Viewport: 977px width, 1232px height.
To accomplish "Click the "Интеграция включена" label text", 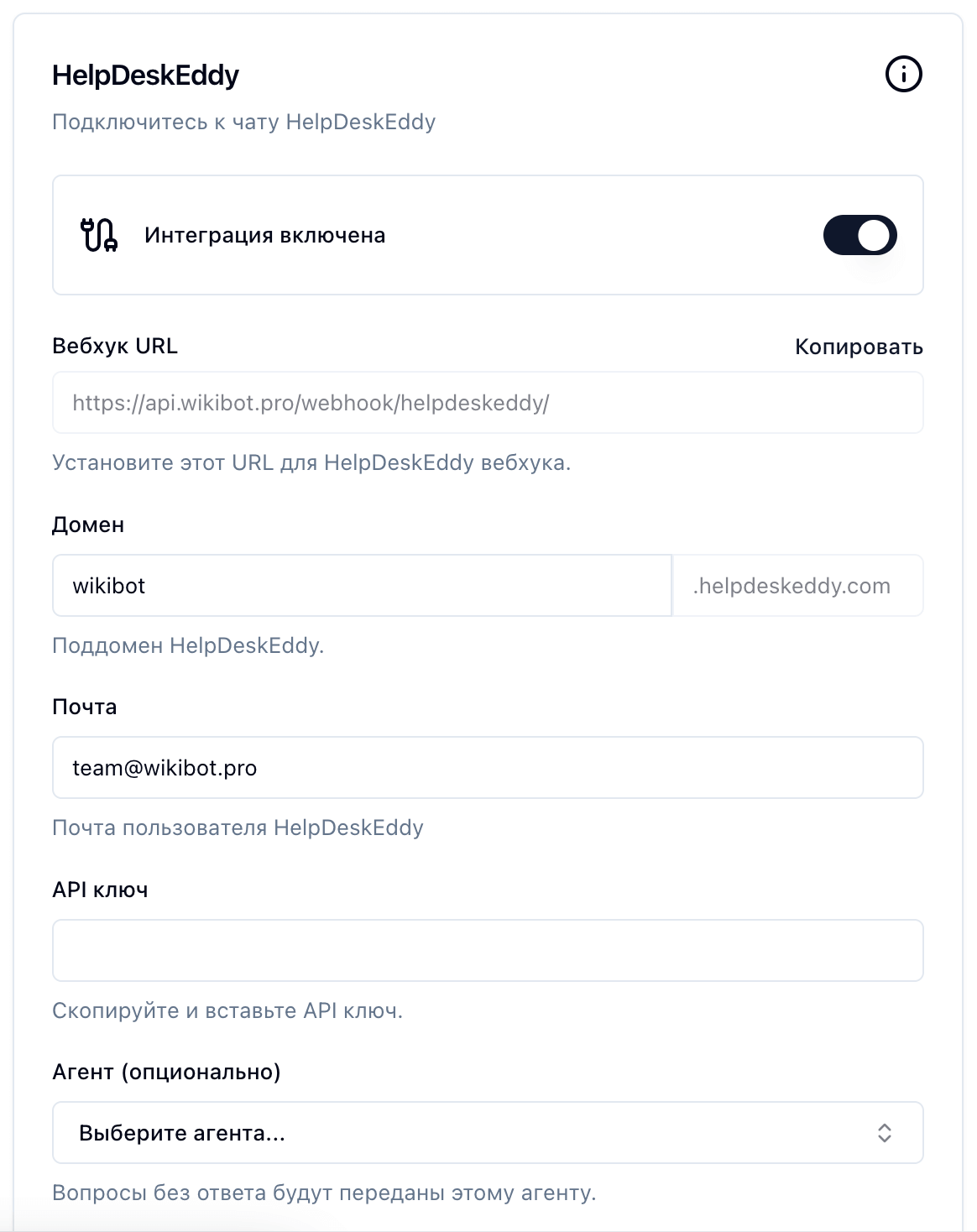I will (x=264, y=235).
